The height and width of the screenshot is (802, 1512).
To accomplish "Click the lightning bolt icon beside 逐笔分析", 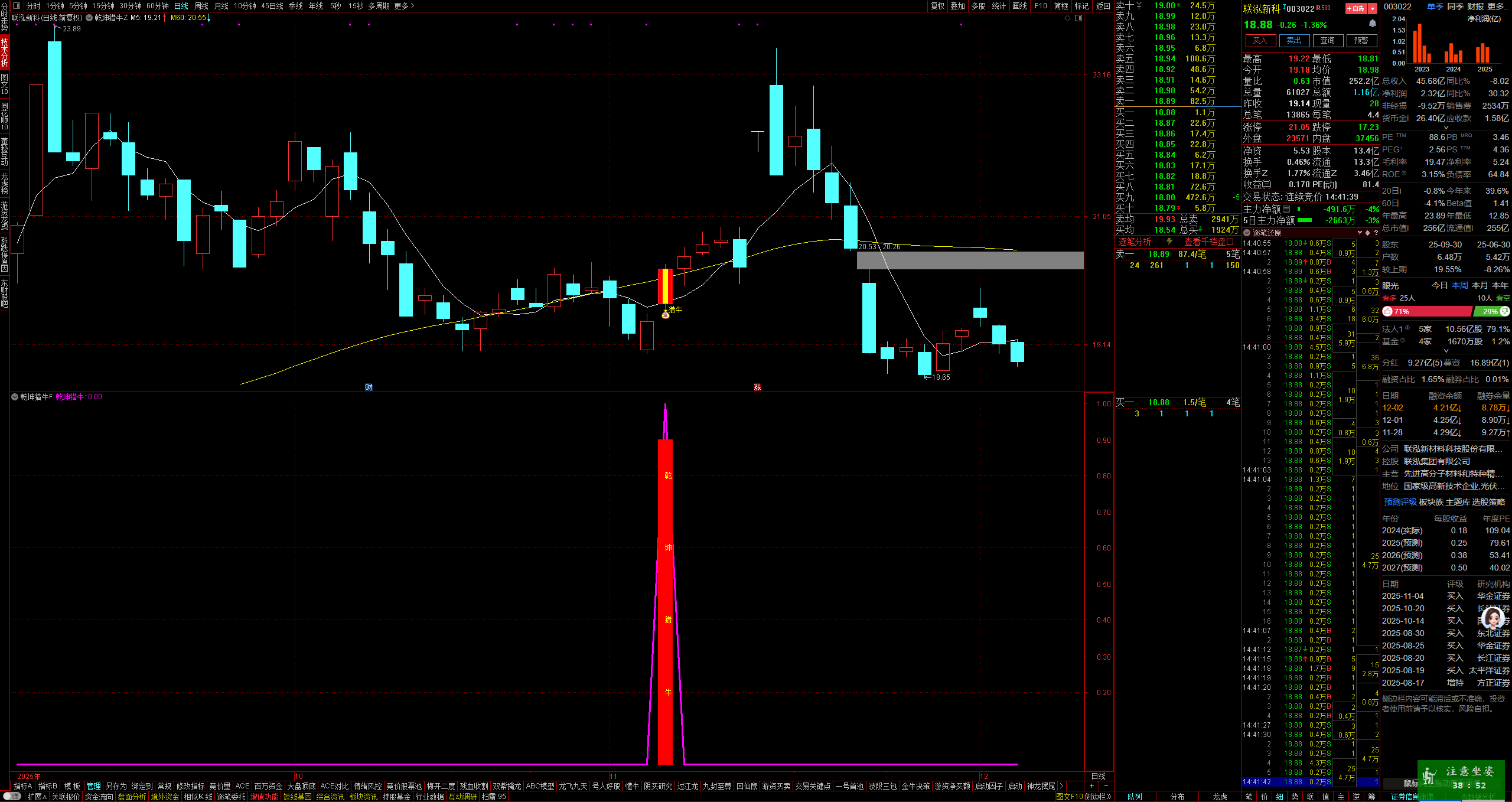I will coord(1169,242).
